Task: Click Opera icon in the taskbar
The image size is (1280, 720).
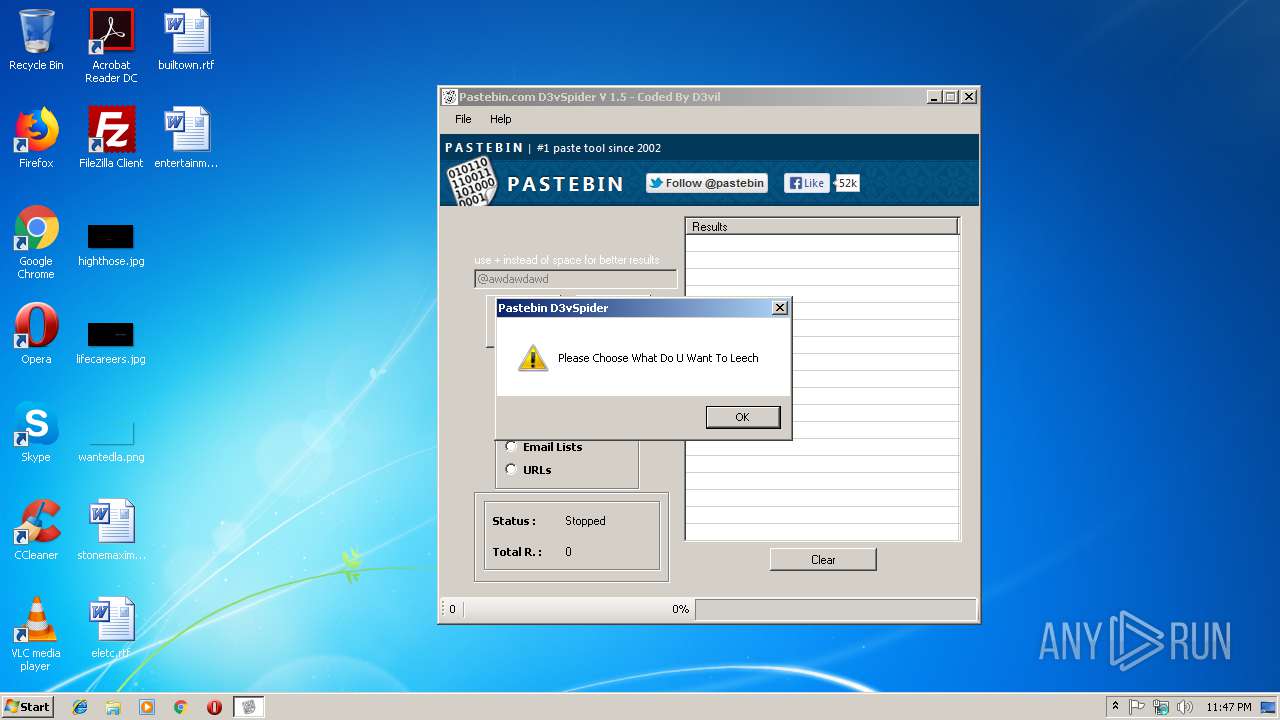Action: (x=214, y=707)
